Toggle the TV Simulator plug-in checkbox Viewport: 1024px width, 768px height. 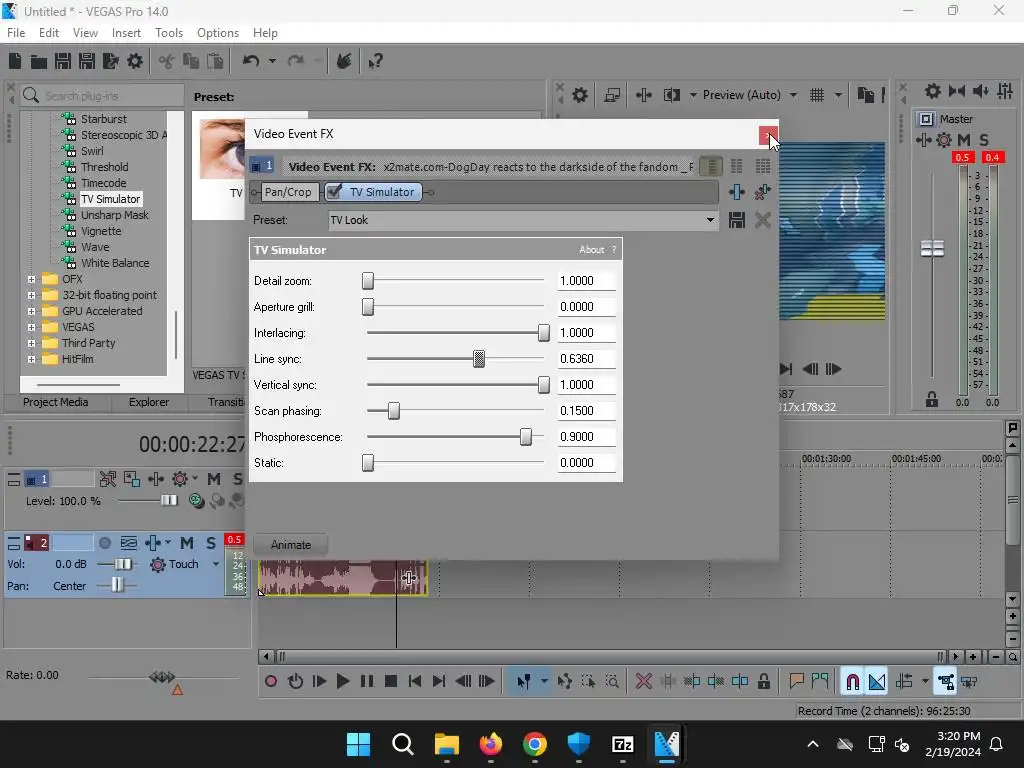tap(334, 191)
